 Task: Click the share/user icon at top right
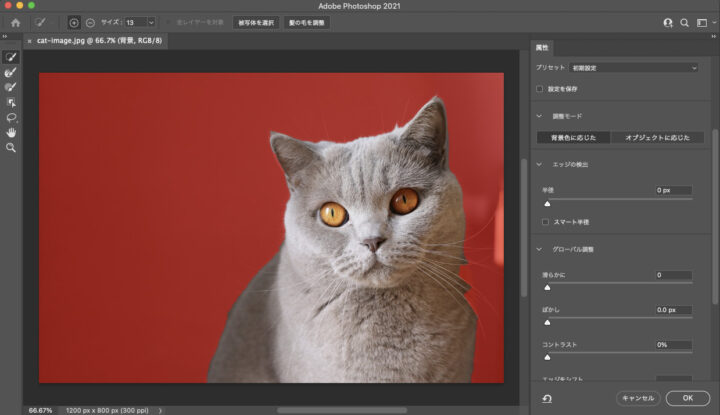[668, 22]
